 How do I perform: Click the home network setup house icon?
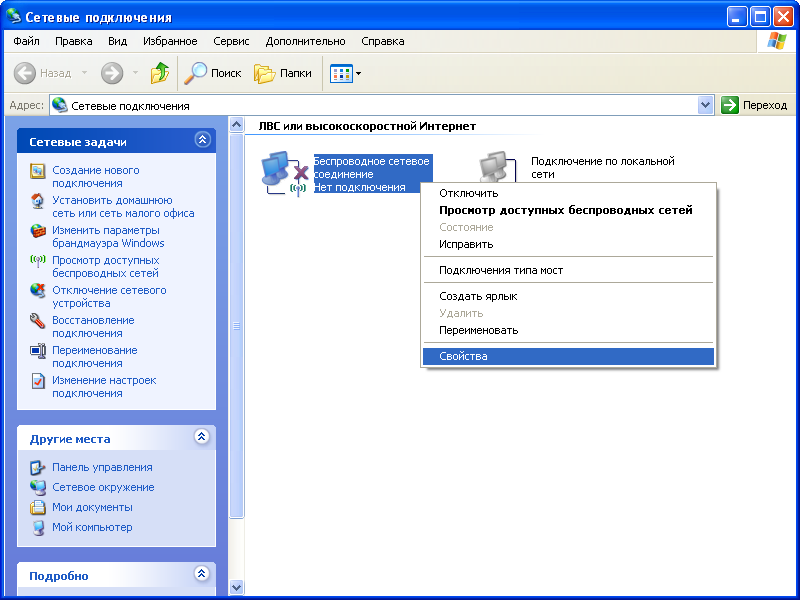[x=38, y=201]
